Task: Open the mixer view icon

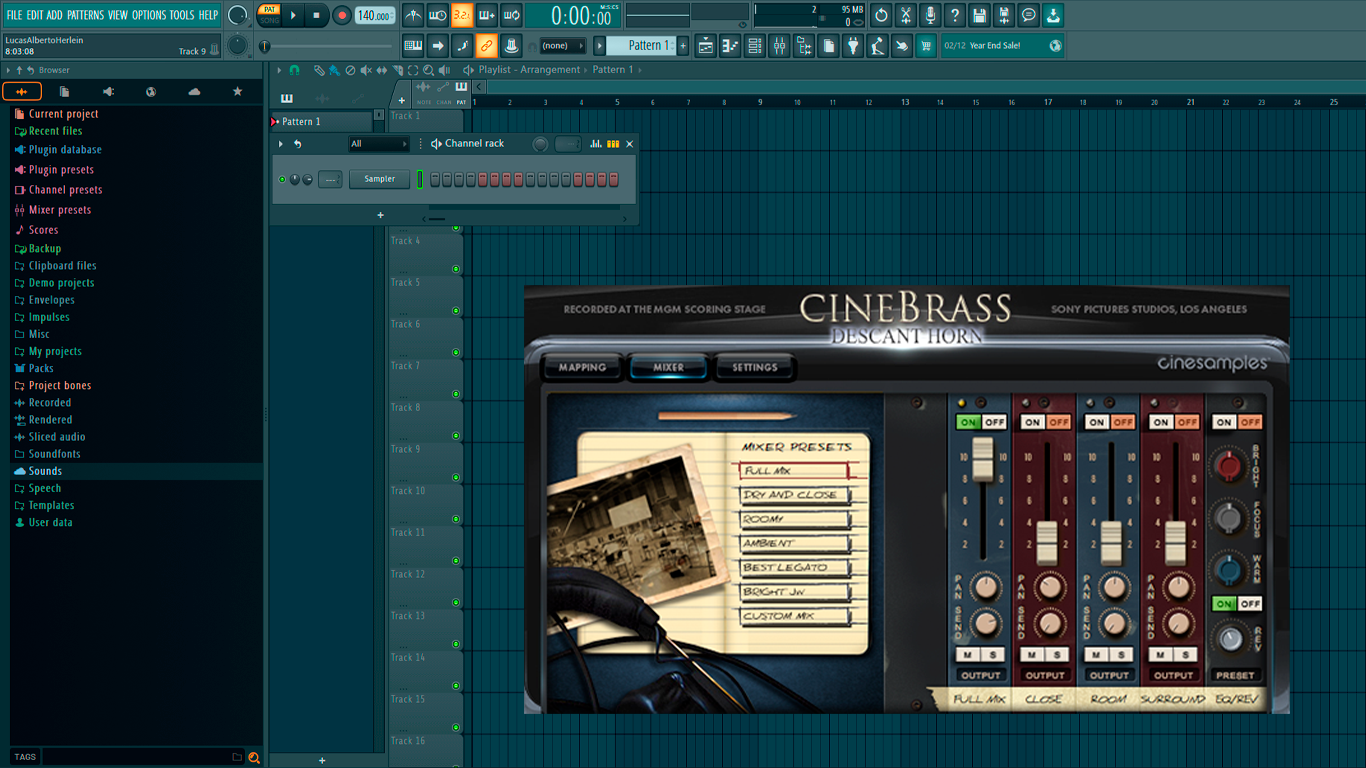Action: [779, 46]
